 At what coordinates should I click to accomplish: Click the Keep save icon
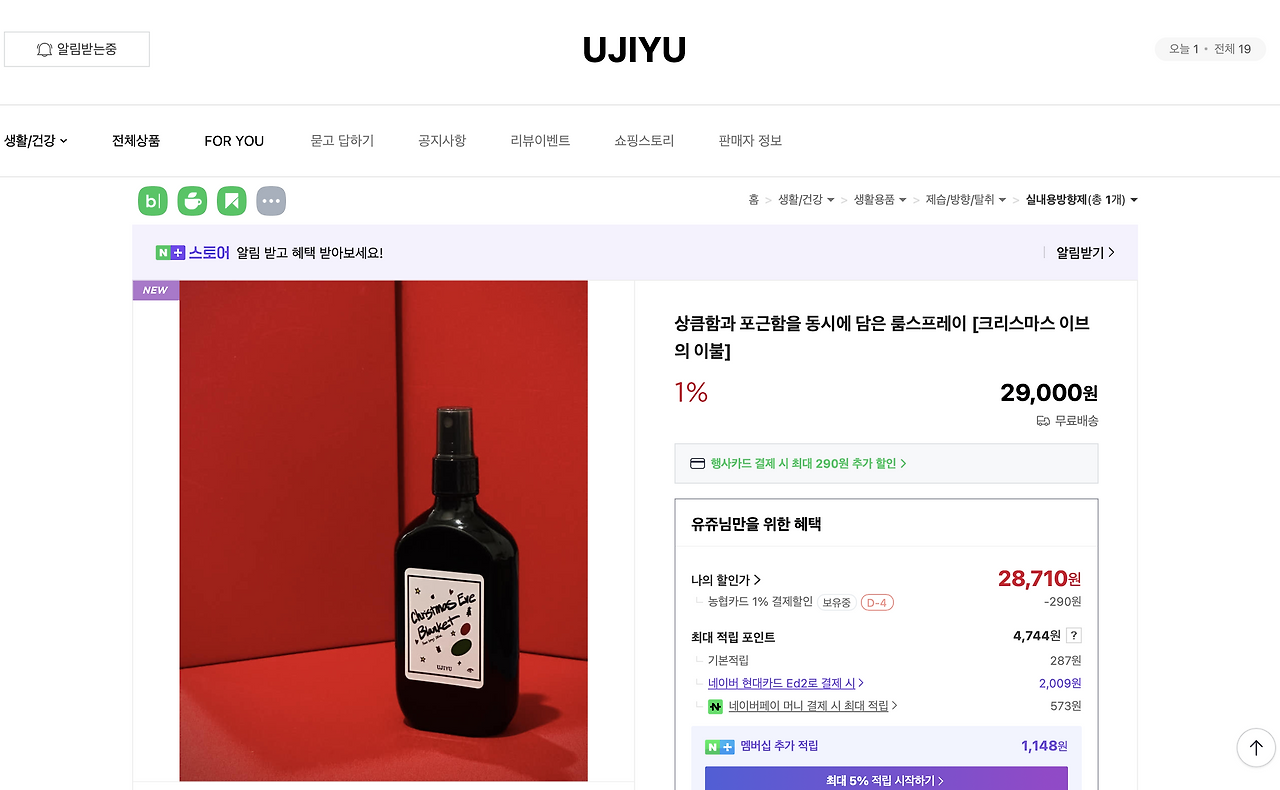pos(231,201)
